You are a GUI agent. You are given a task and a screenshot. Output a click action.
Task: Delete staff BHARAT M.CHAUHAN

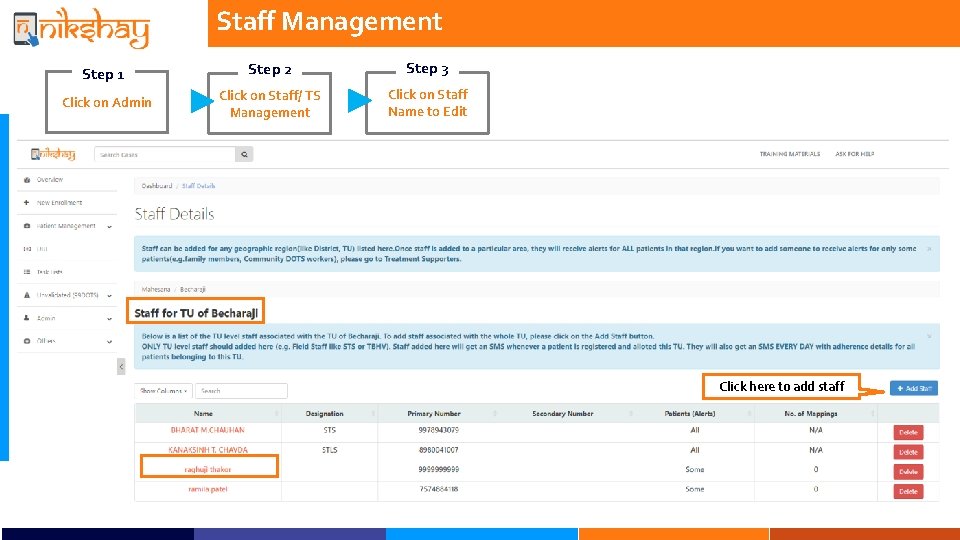908,432
